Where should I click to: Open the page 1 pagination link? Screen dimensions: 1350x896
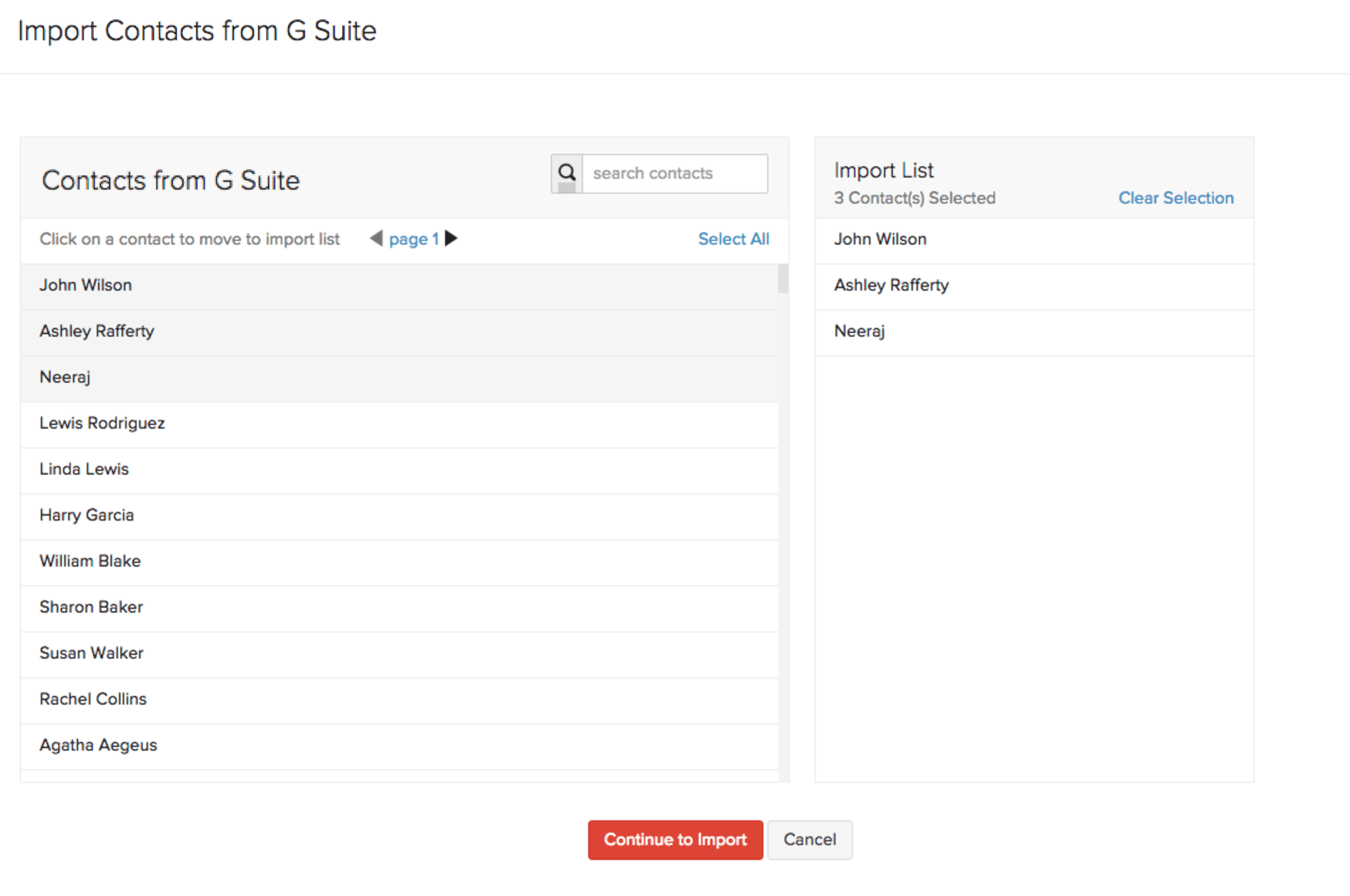(x=414, y=239)
